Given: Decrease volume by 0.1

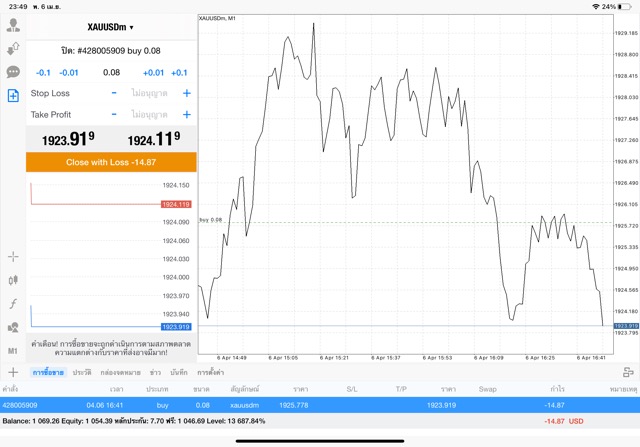Looking at the screenshot, I should [x=43, y=73].
